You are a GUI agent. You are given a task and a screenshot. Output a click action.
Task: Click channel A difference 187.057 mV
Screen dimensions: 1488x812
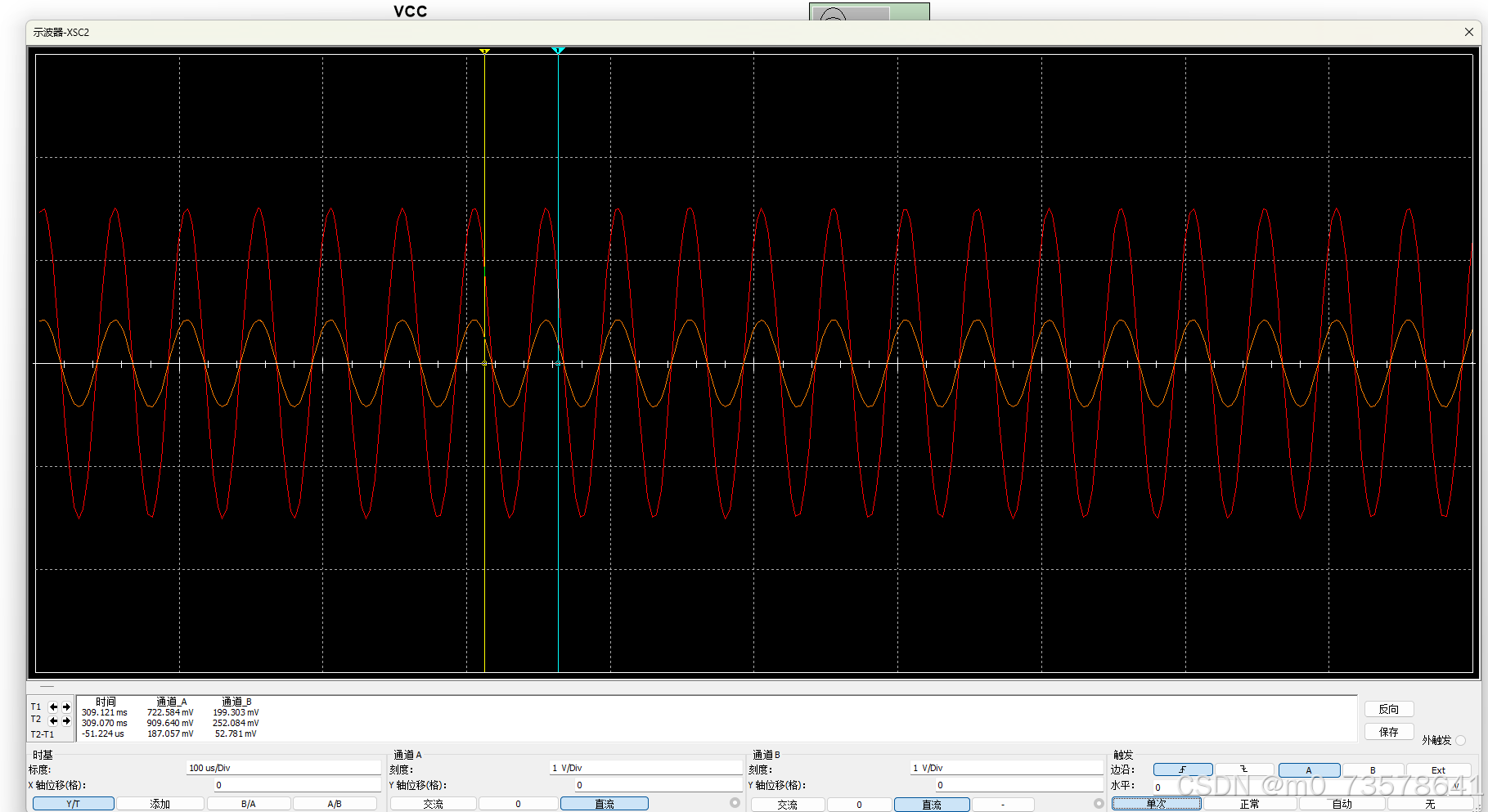(170, 733)
